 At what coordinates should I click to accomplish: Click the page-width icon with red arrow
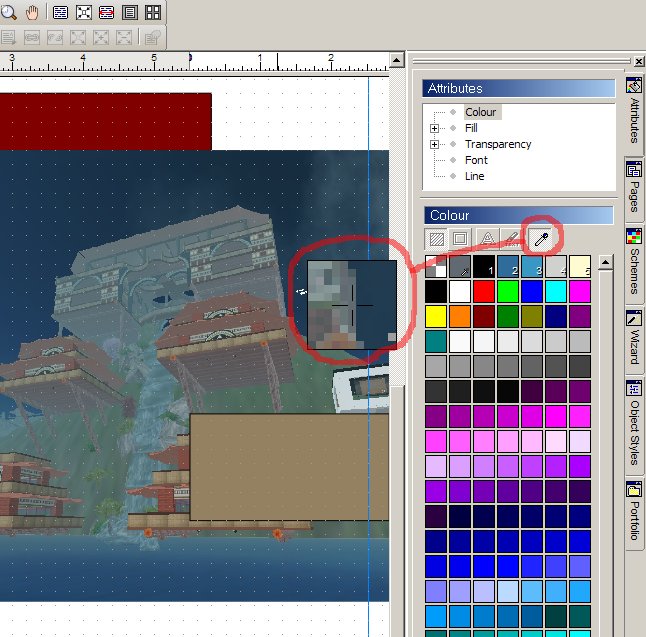(107, 12)
